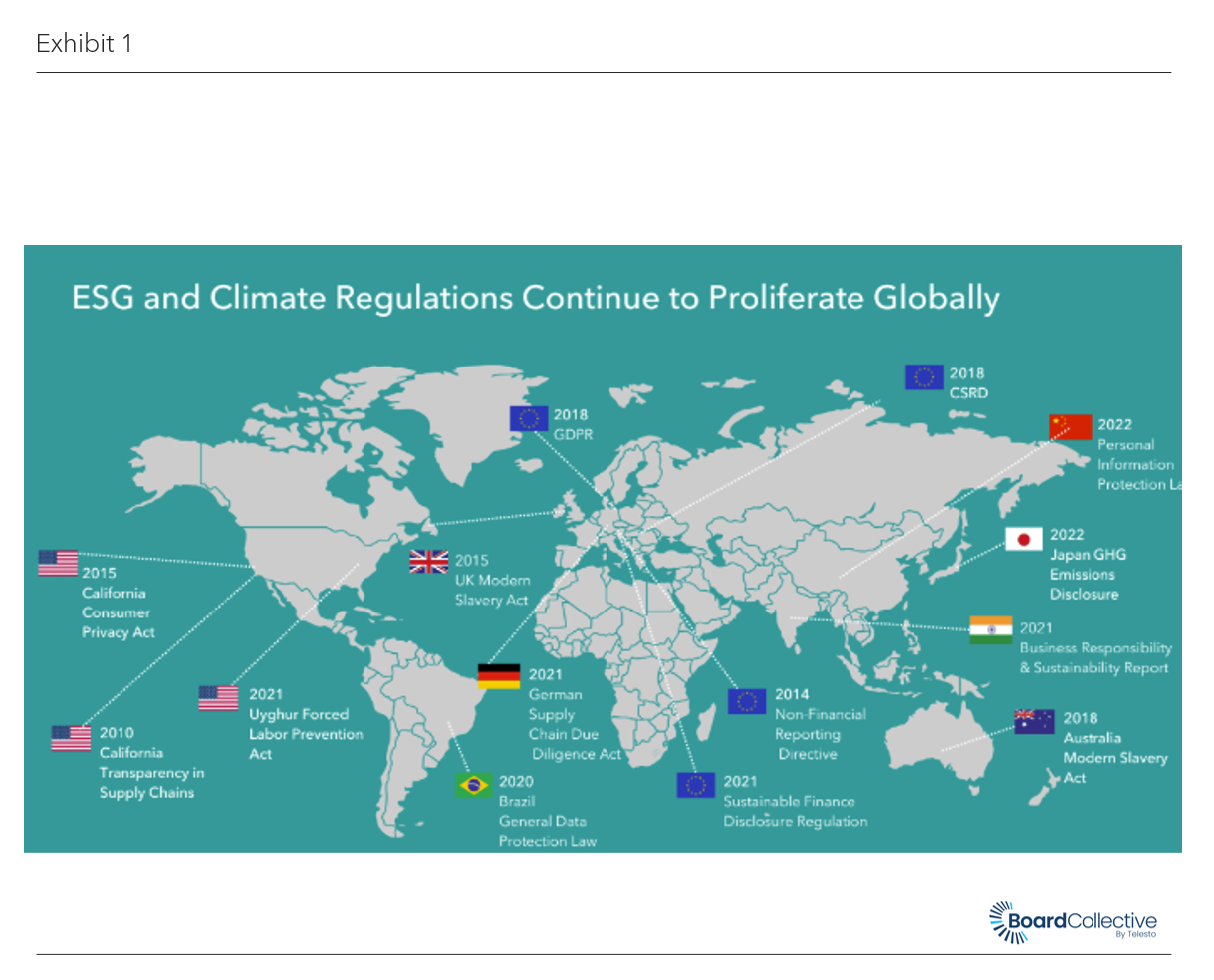Select the EU flag beside Non-Financial Reporting Directive

746,701
